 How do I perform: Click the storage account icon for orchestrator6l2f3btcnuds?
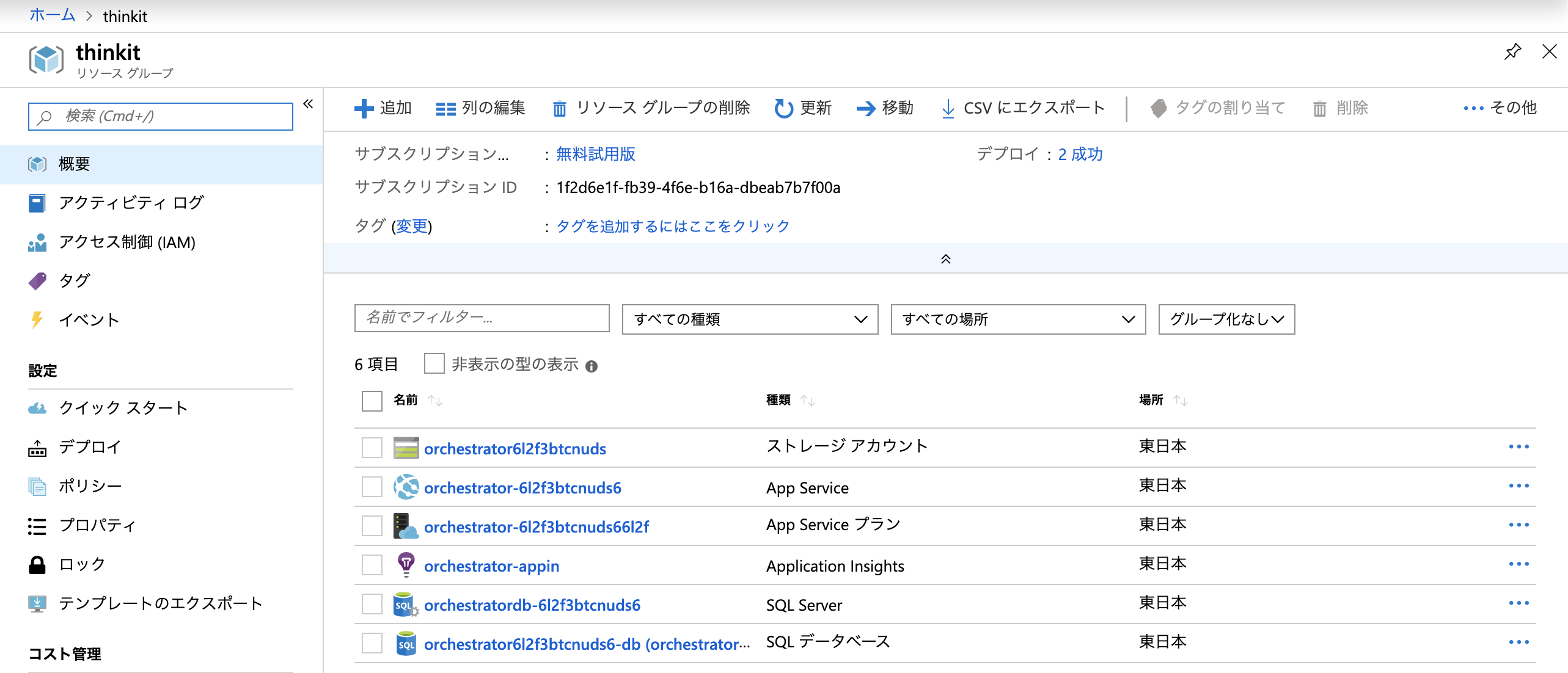(x=406, y=448)
